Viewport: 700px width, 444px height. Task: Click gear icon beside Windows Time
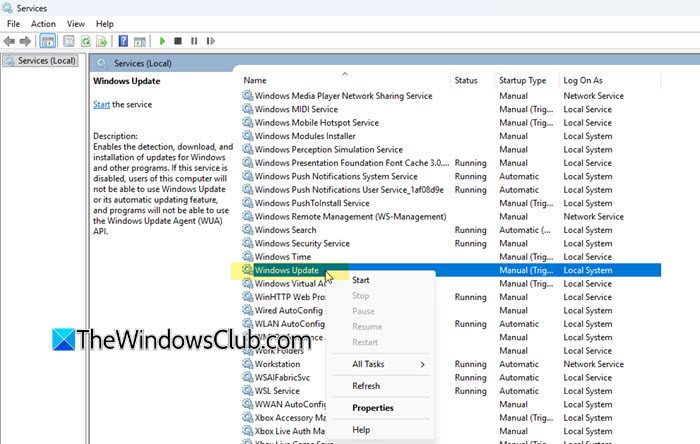click(247, 257)
